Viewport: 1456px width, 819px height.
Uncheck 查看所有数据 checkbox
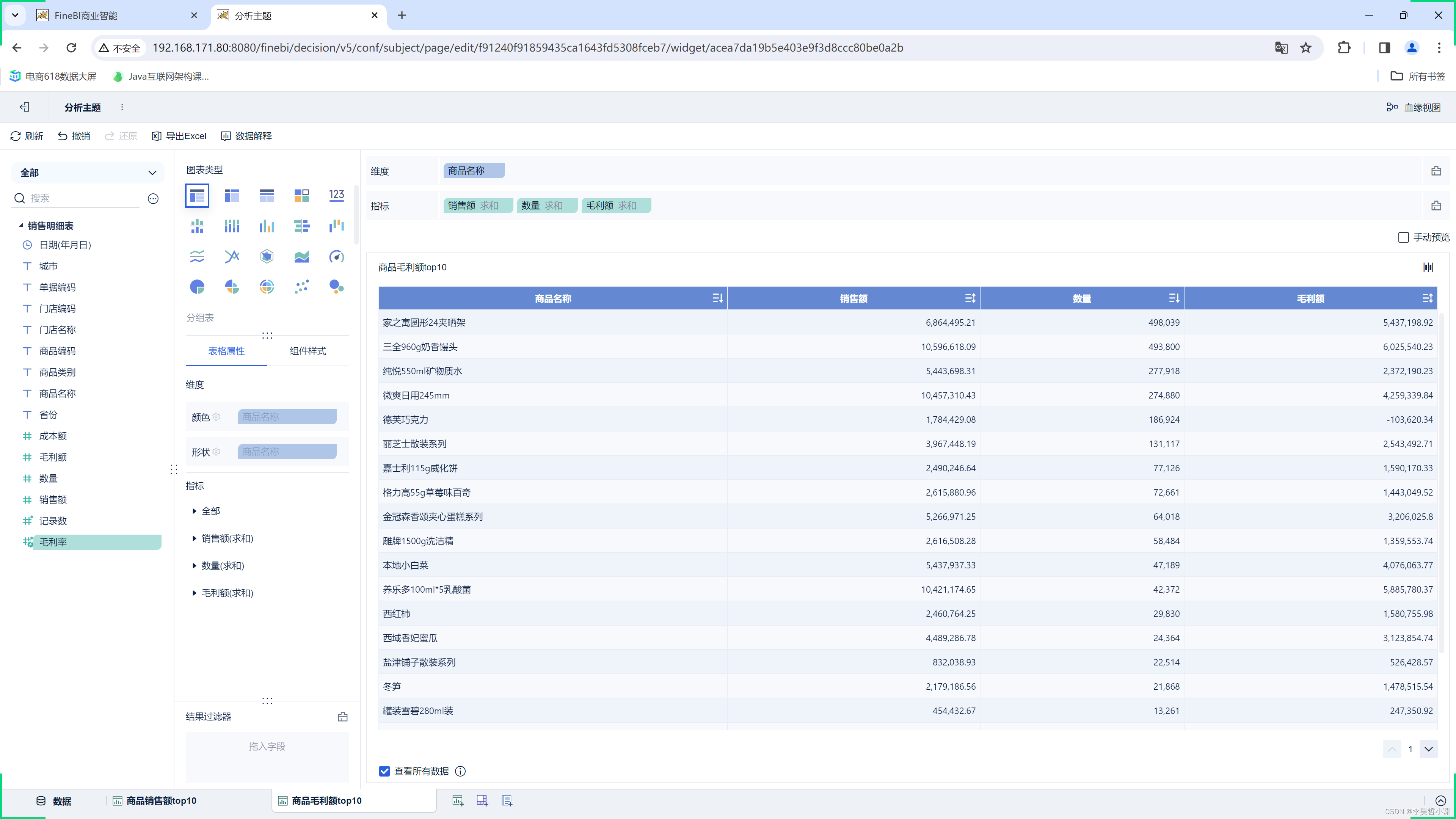pyautogui.click(x=384, y=772)
